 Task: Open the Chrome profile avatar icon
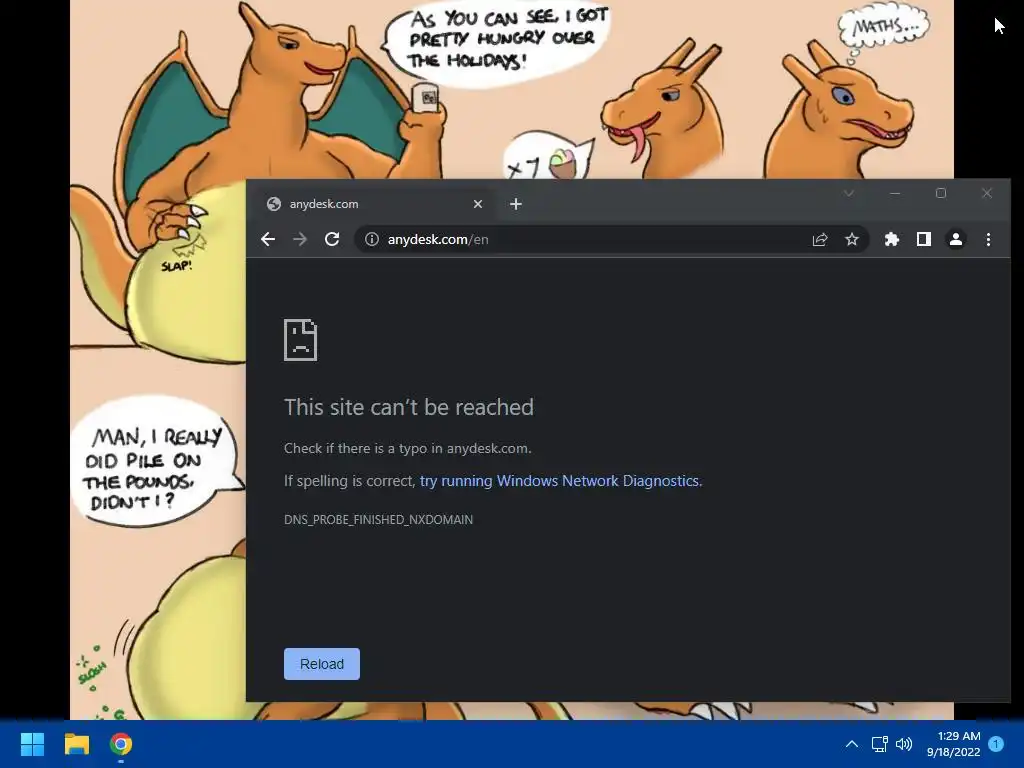tap(955, 239)
